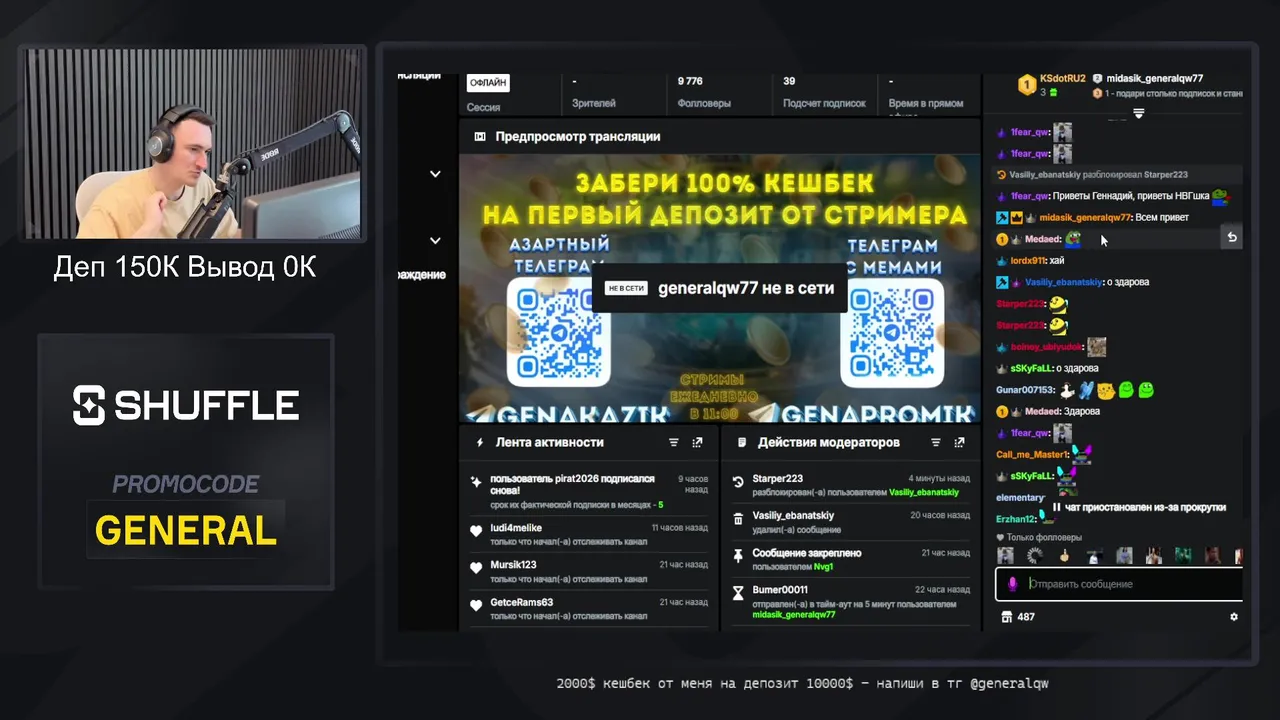Click the unban icon next to Starper223
The height and width of the screenshot is (720, 1280).
pyautogui.click(x=738, y=482)
